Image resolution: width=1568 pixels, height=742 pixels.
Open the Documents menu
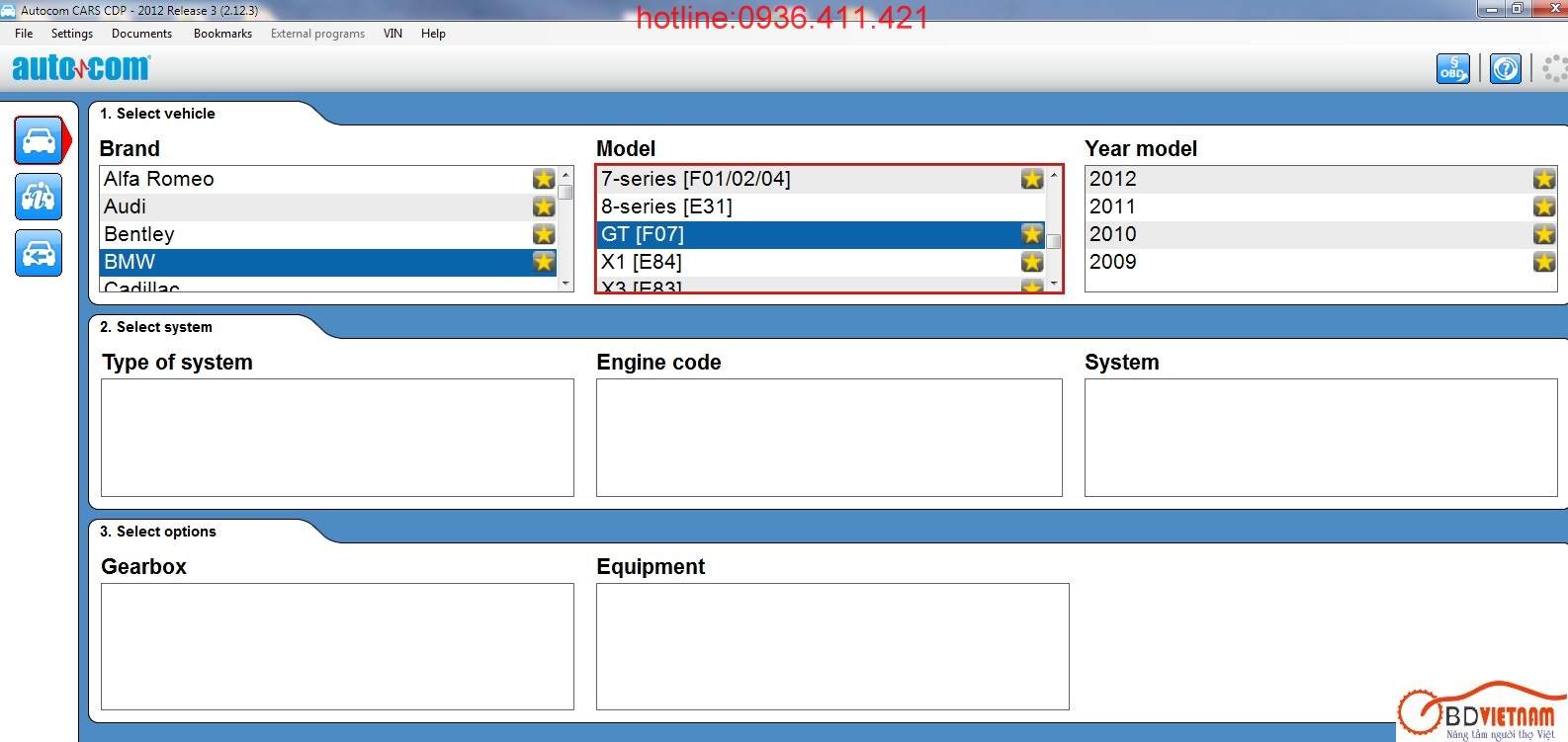pos(141,34)
